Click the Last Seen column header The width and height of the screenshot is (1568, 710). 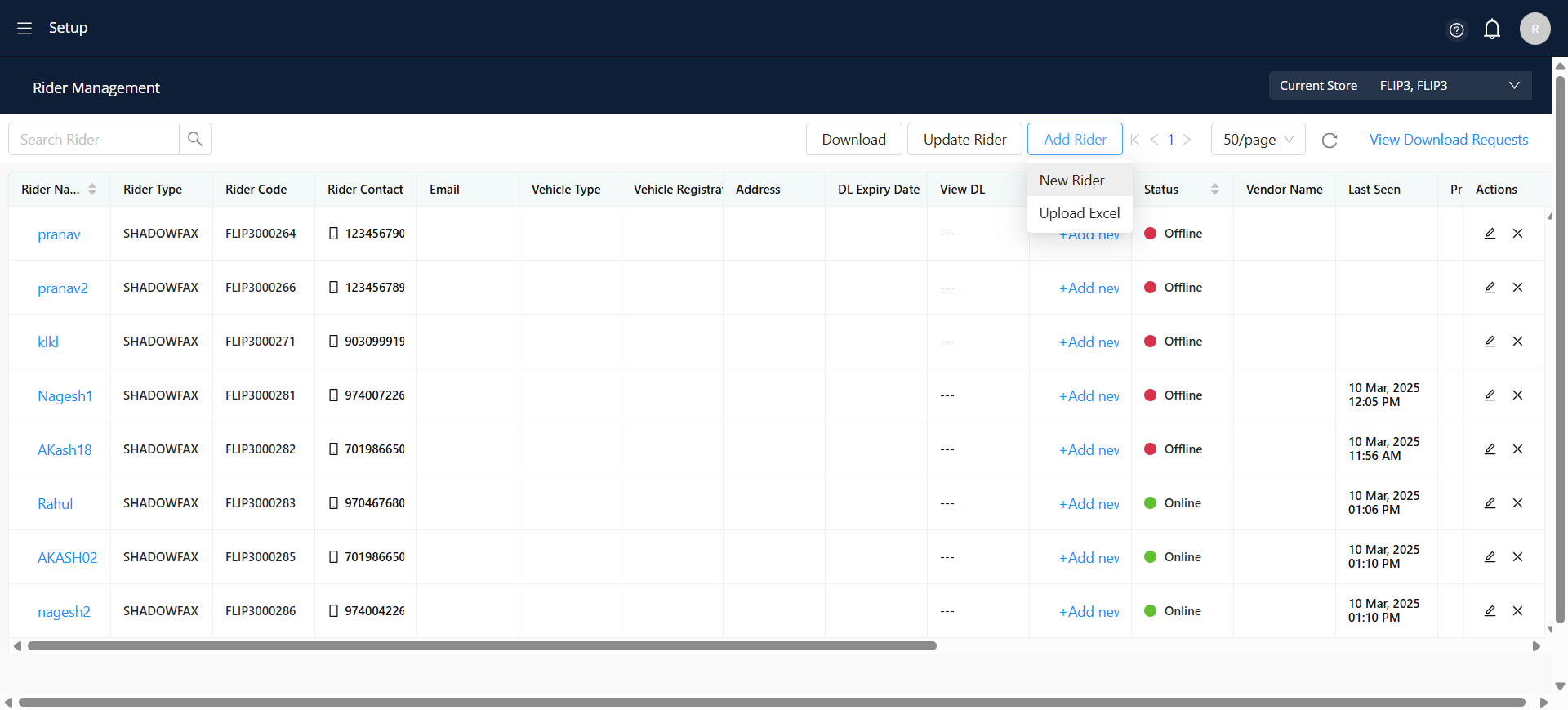point(1374,190)
